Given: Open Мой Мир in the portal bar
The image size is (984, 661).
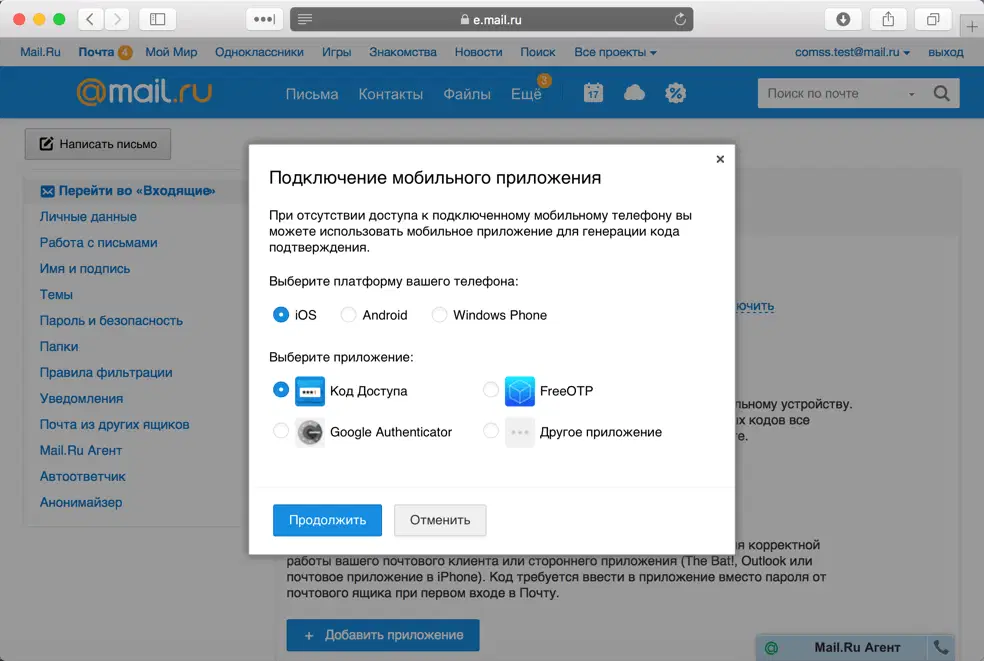Looking at the screenshot, I should point(171,52).
